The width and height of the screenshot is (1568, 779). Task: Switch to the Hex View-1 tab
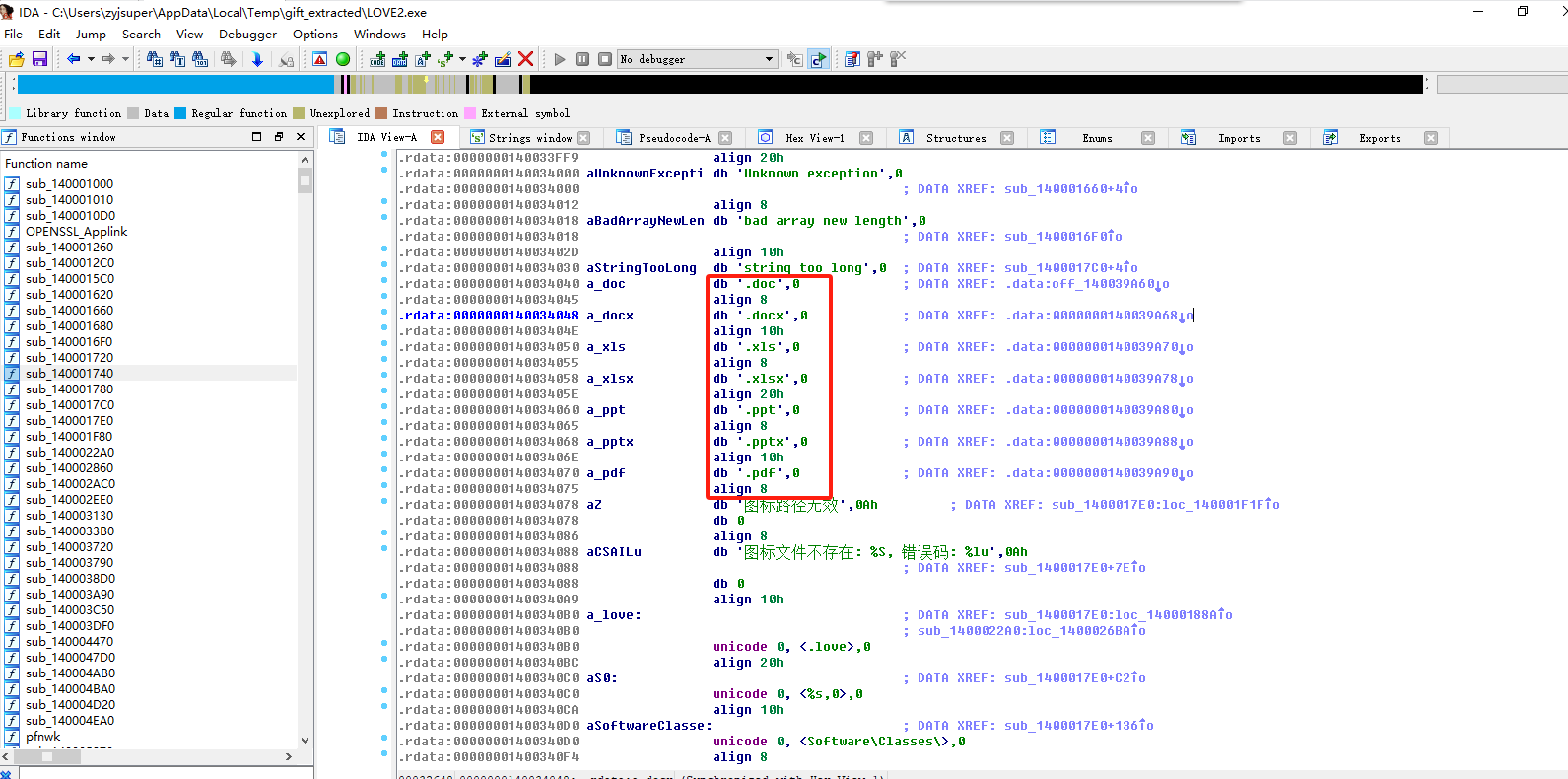point(814,138)
